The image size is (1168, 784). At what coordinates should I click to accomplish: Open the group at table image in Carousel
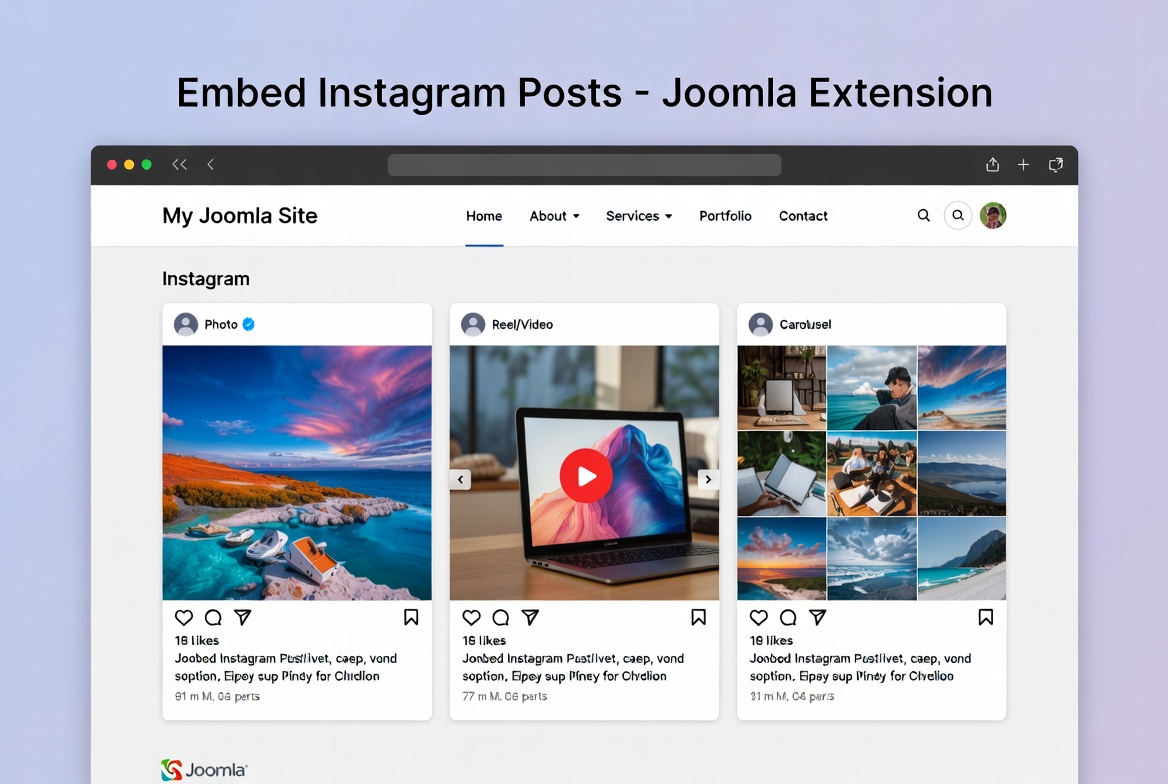click(872, 474)
